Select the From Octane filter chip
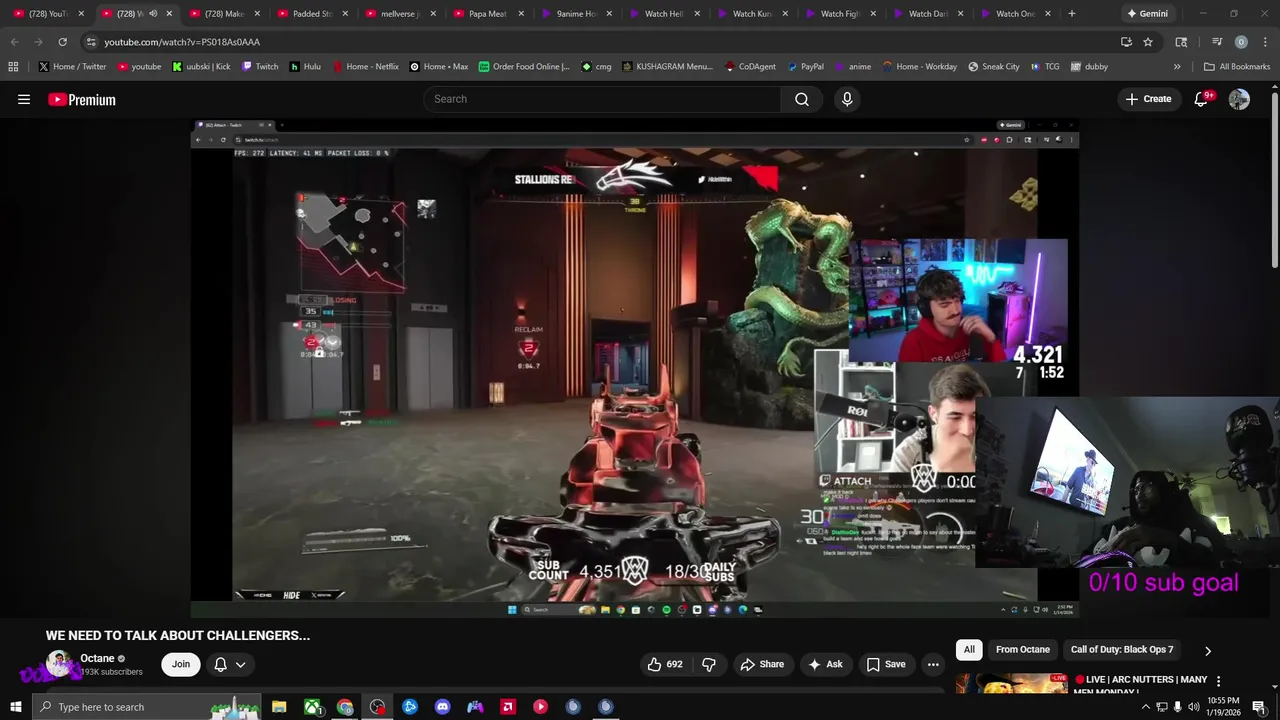 click(1023, 650)
